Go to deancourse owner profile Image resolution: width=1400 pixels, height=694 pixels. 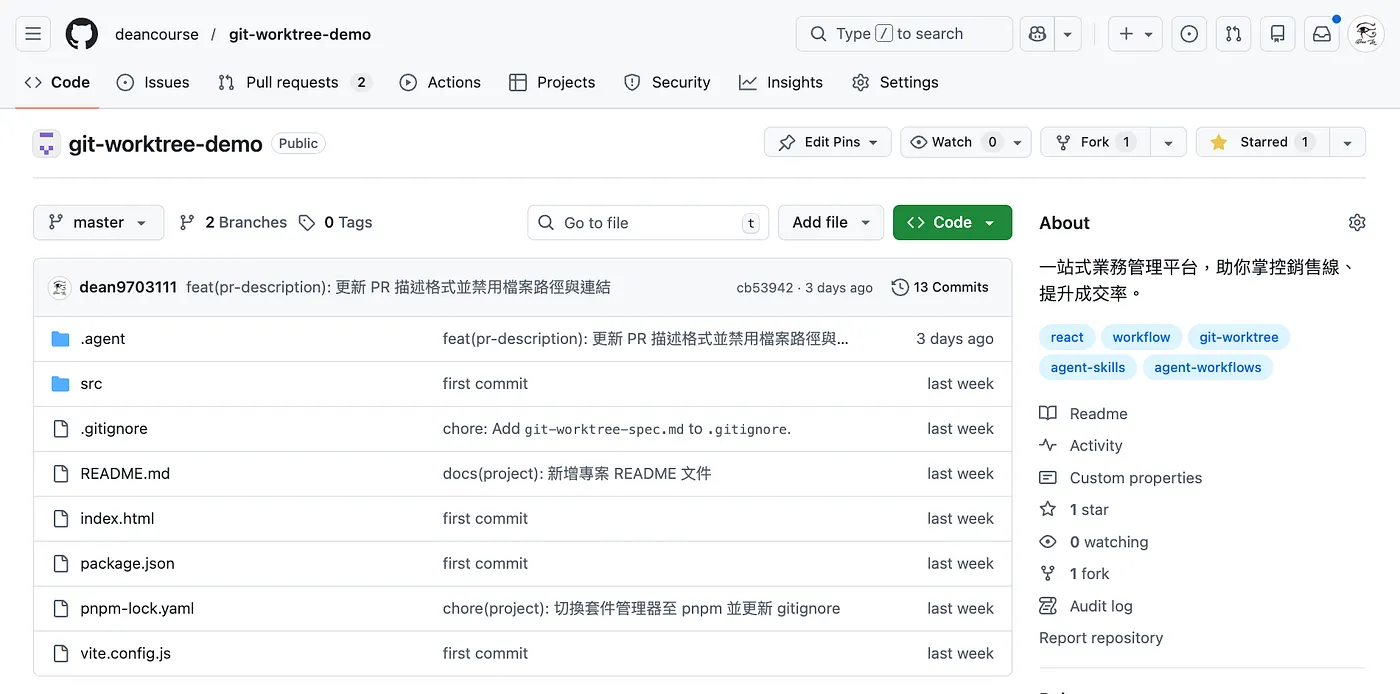157,34
